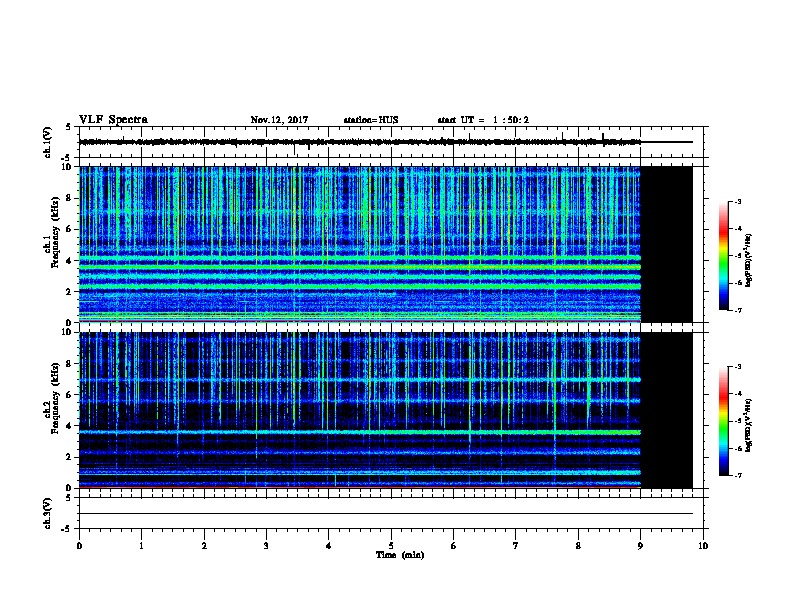Click the "VLF Spectra" title text
The width and height of the screenshot is (792, 612).
coord(113,120)
